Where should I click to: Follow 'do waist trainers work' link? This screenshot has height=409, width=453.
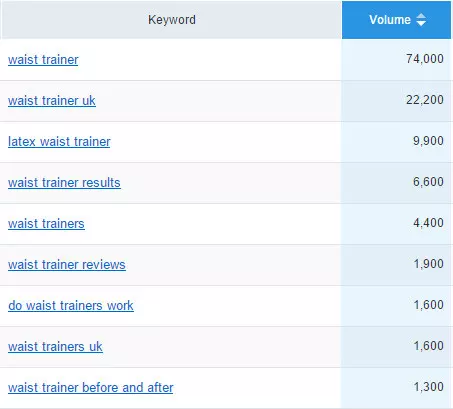pos(71,306)
